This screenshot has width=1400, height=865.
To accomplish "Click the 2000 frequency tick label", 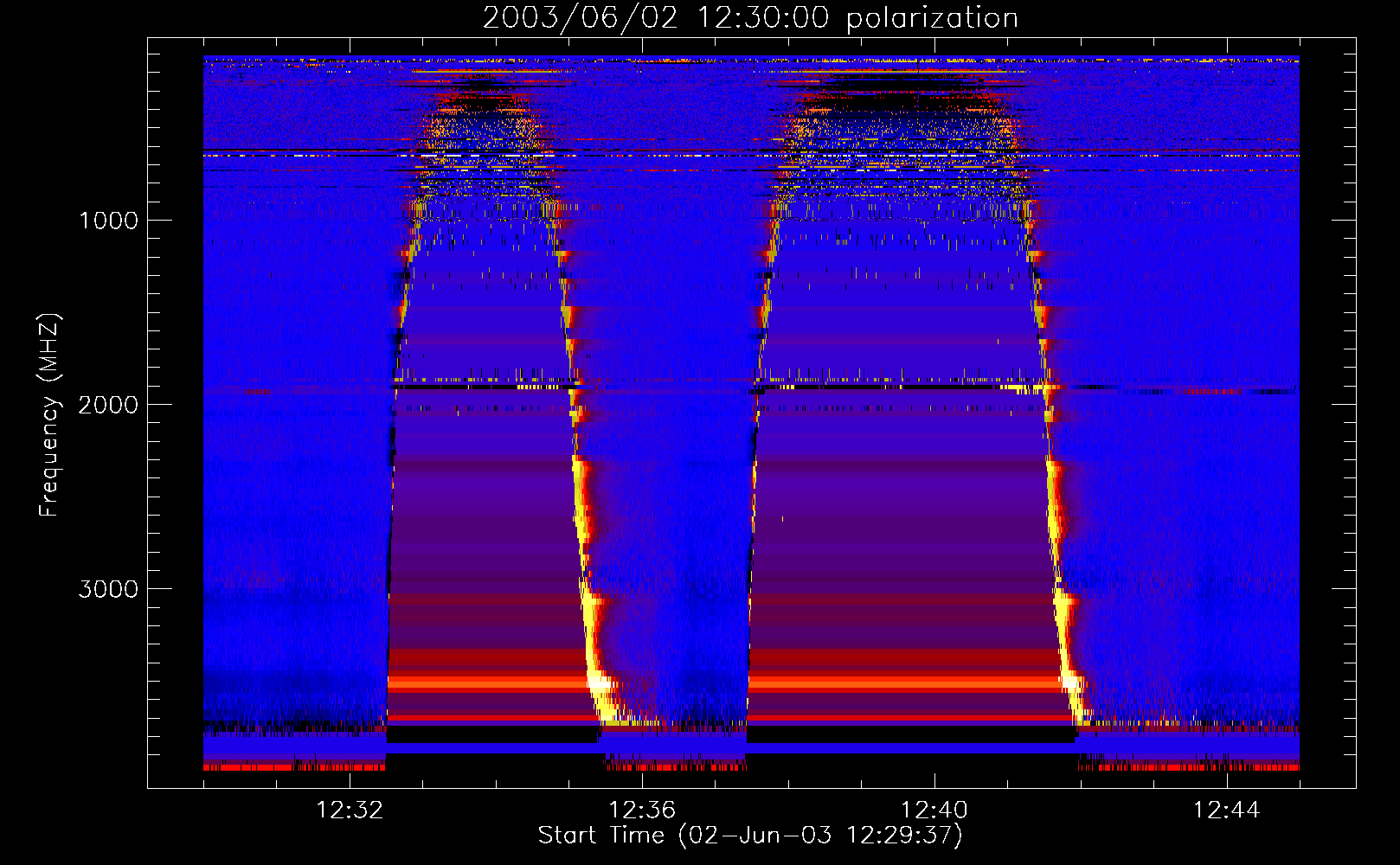I will click(108, 405).
